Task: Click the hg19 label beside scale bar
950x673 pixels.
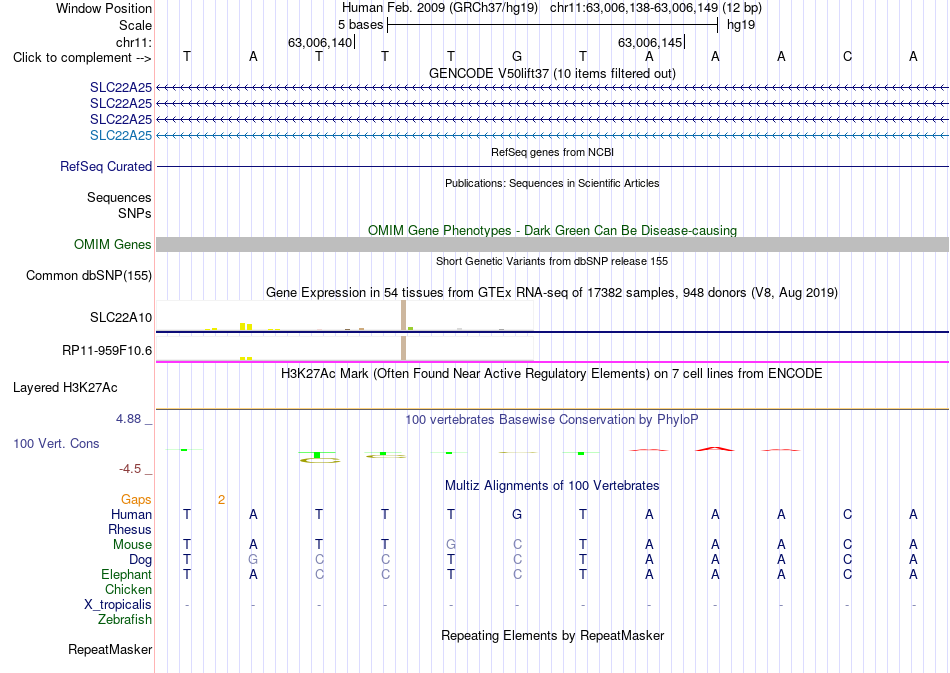Action: click(741, 25)
